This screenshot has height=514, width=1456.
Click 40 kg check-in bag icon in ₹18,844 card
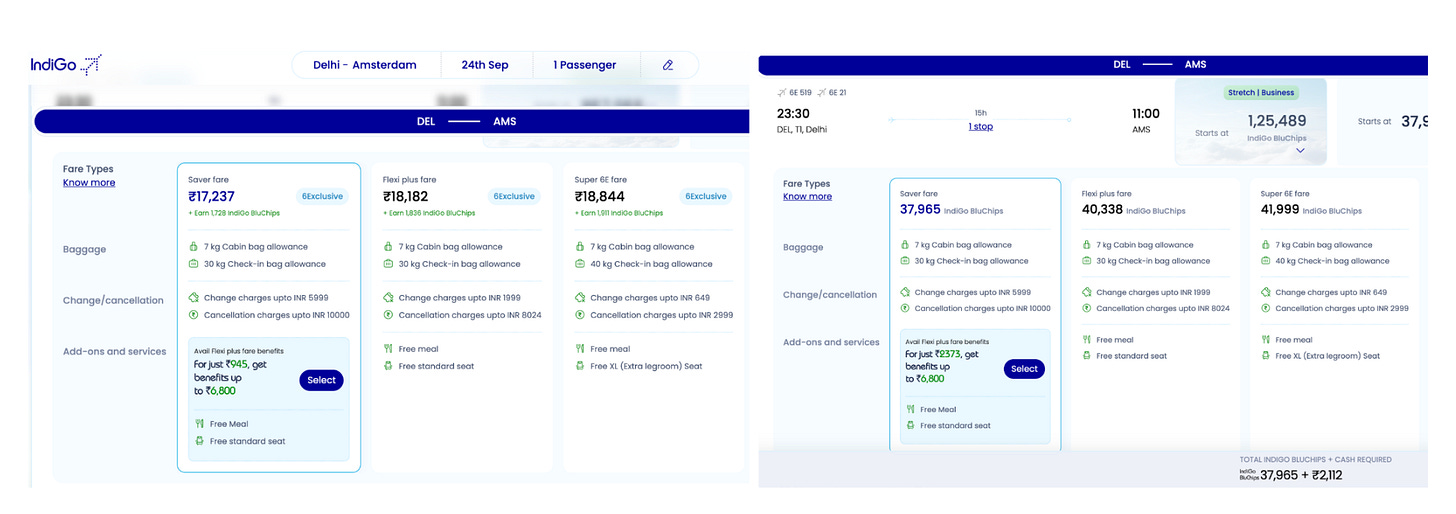(x=580, y=264)
